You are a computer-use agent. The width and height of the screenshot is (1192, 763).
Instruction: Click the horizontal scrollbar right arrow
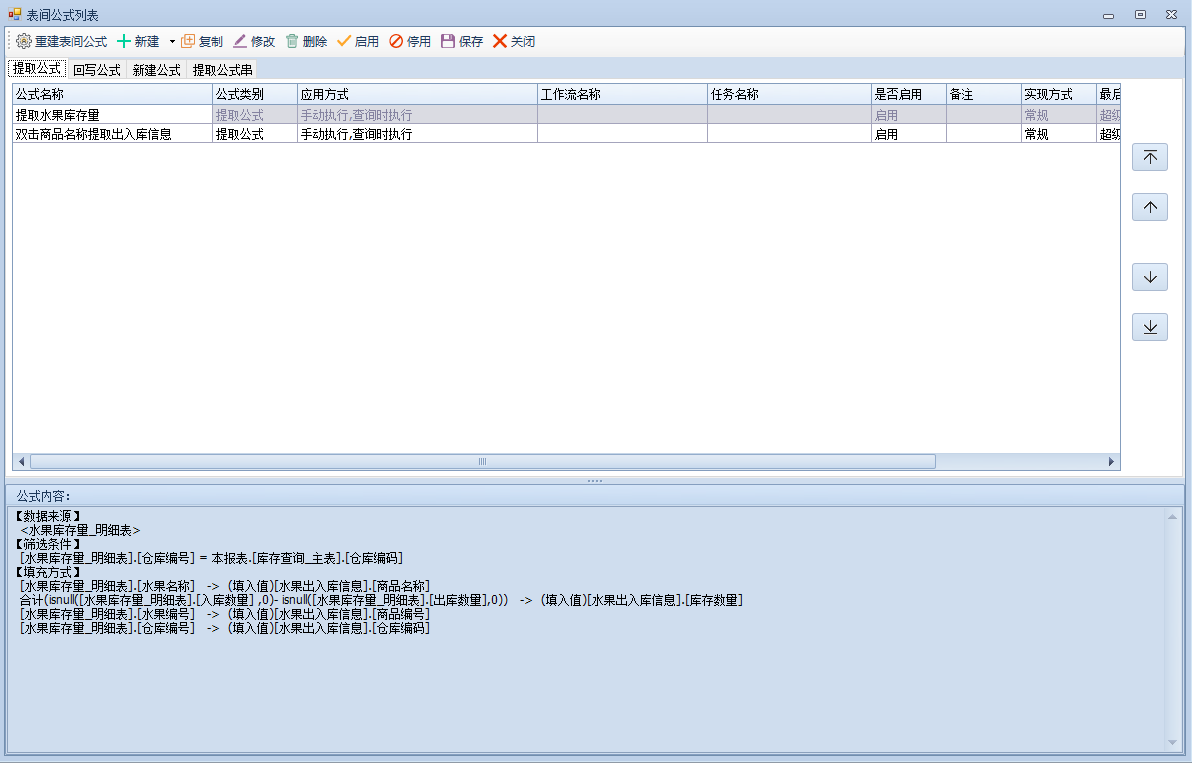coord(1111,462)
